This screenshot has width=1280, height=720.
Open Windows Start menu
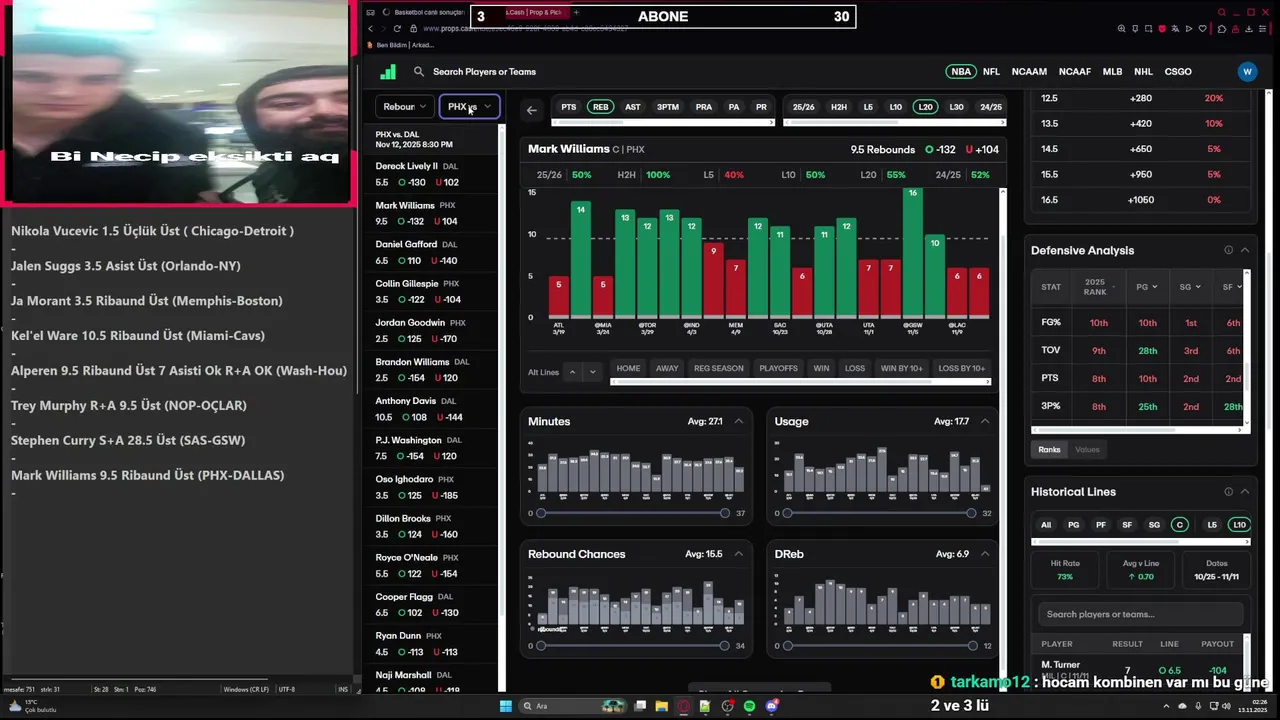[x=506, y=706]
